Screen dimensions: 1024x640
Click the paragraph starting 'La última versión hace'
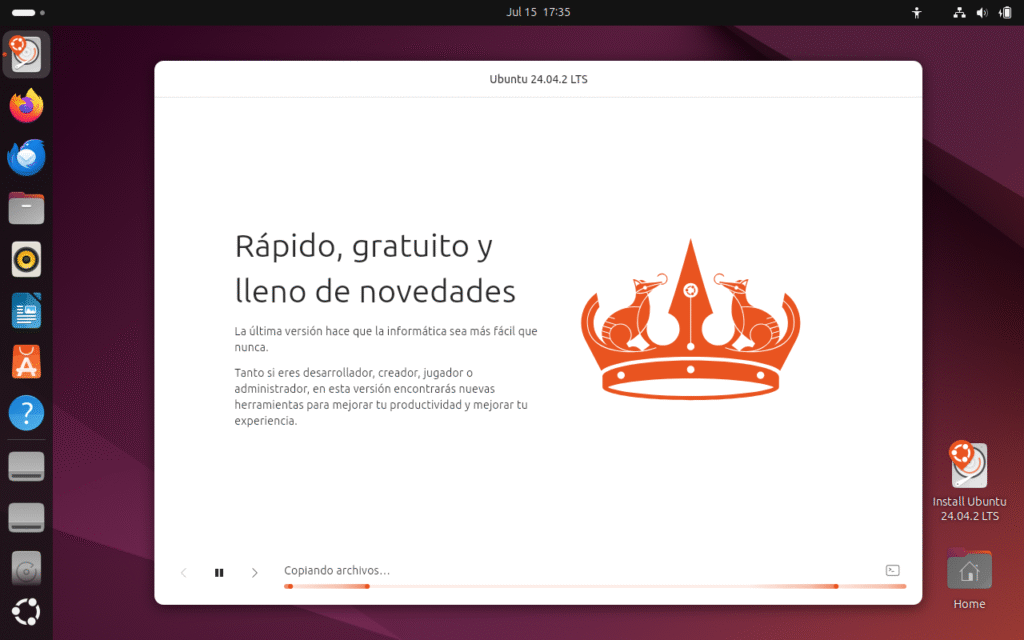pos(386,339)
